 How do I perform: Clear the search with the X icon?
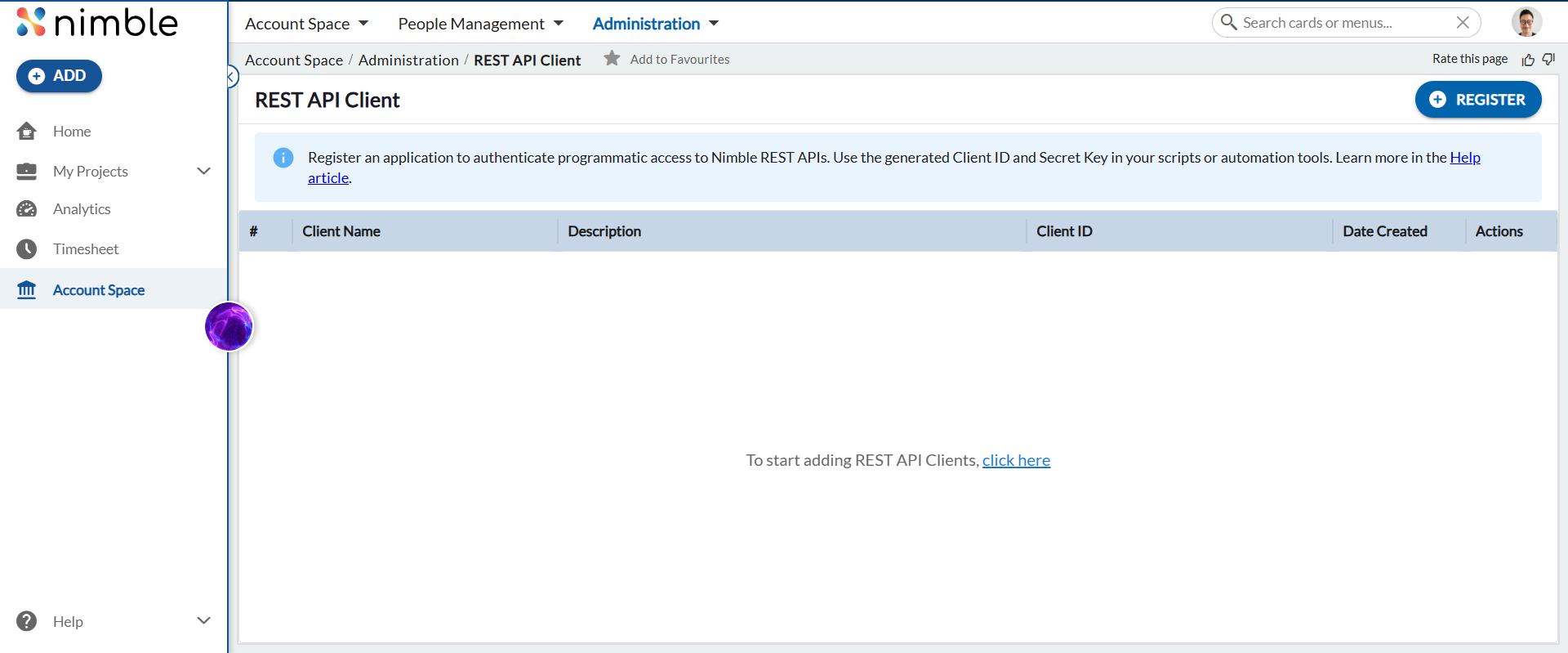coord(1463,23)
